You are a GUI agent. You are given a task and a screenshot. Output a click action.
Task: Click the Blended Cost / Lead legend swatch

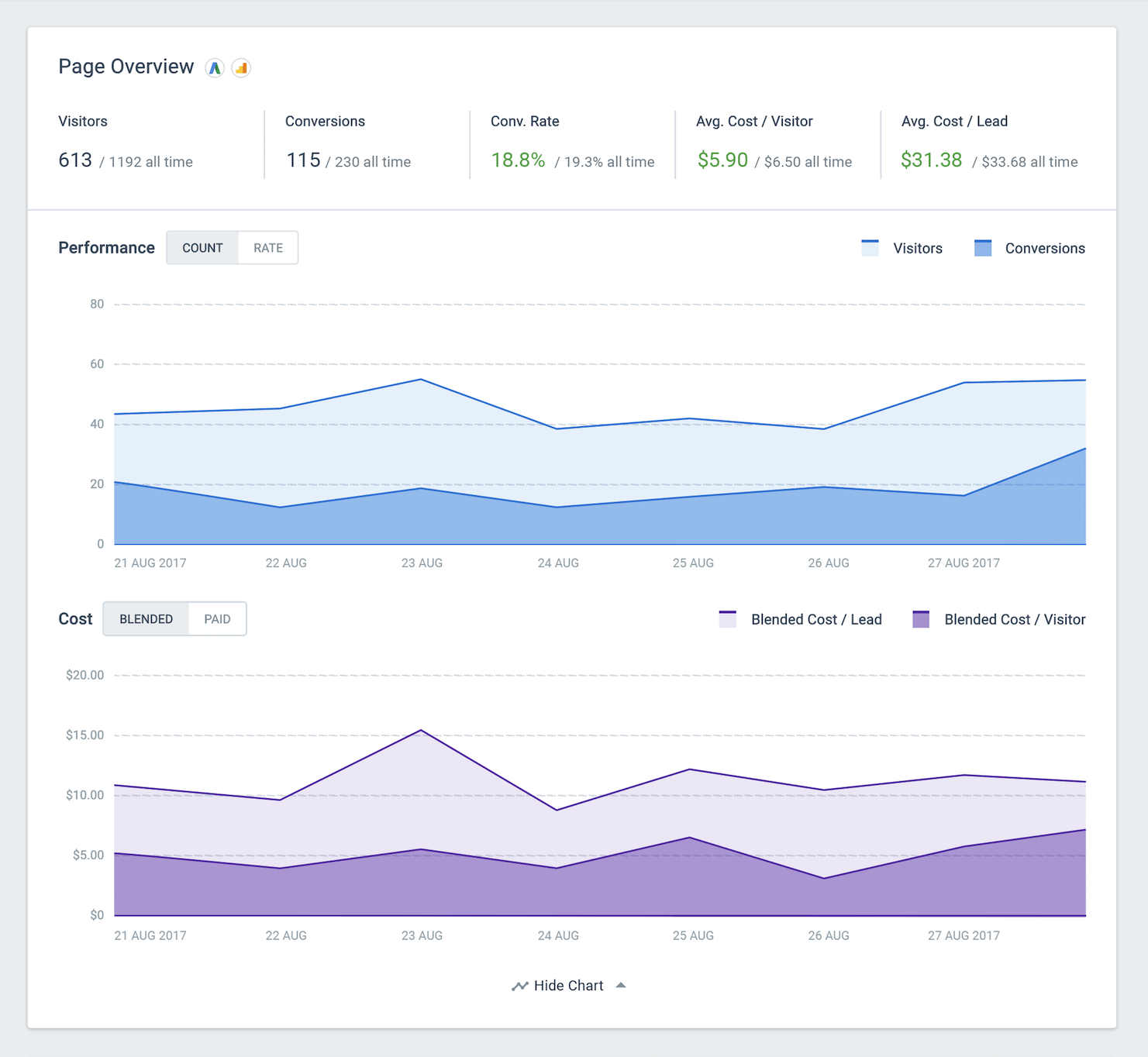pyautogui.click(x=727, y=619)
